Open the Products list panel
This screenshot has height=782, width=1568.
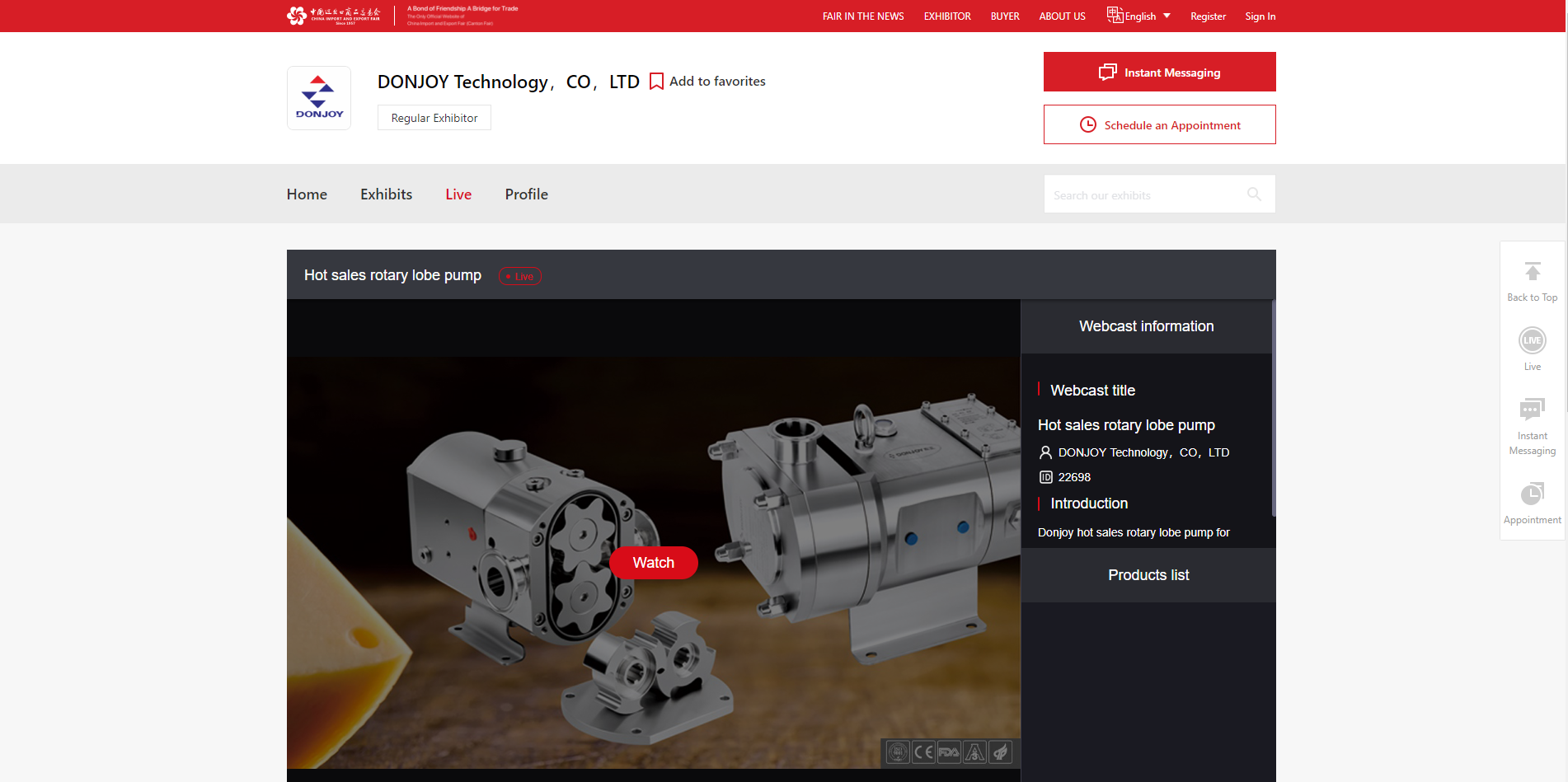point(1148,575)
